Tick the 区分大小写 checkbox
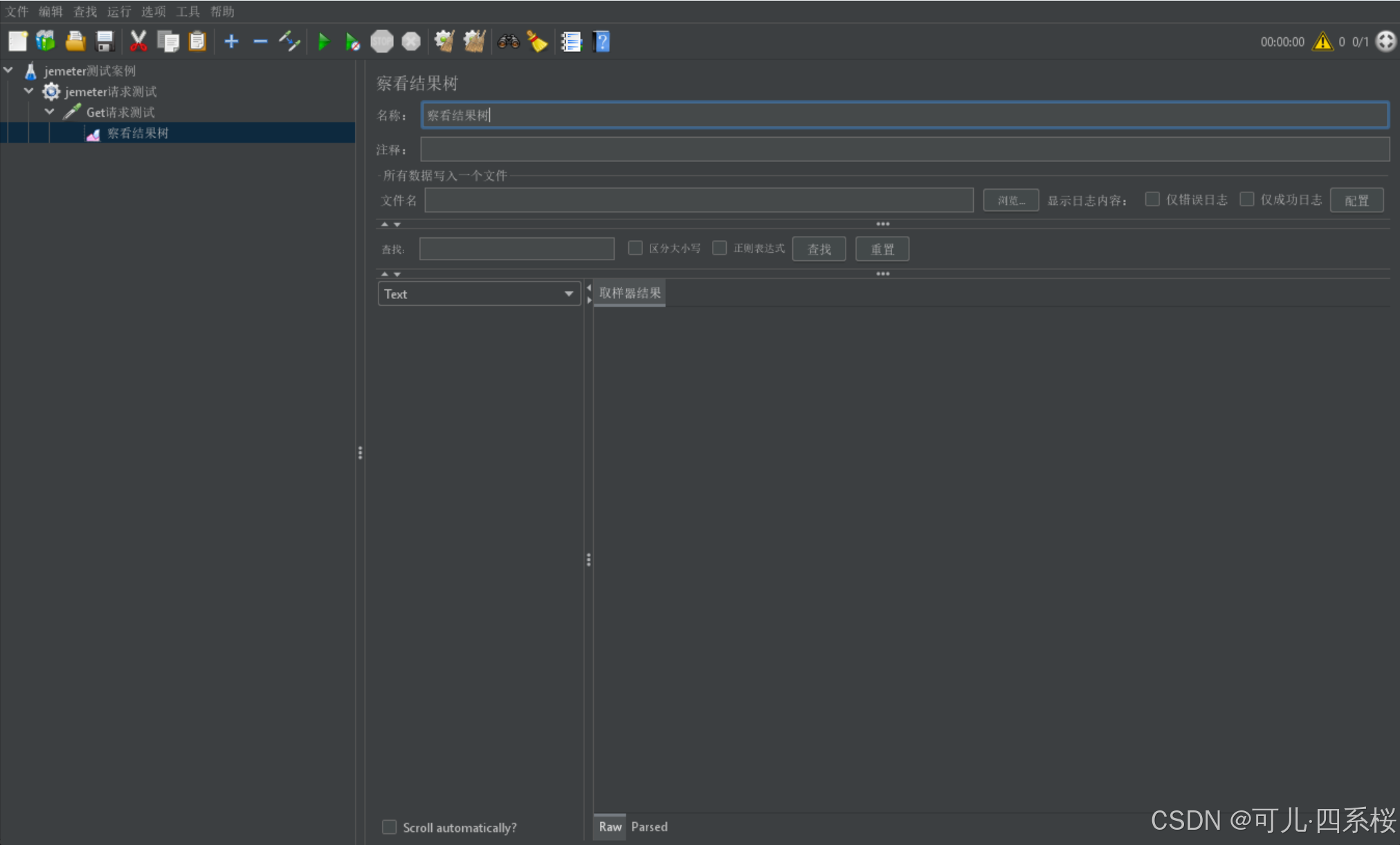 [635, 248]
